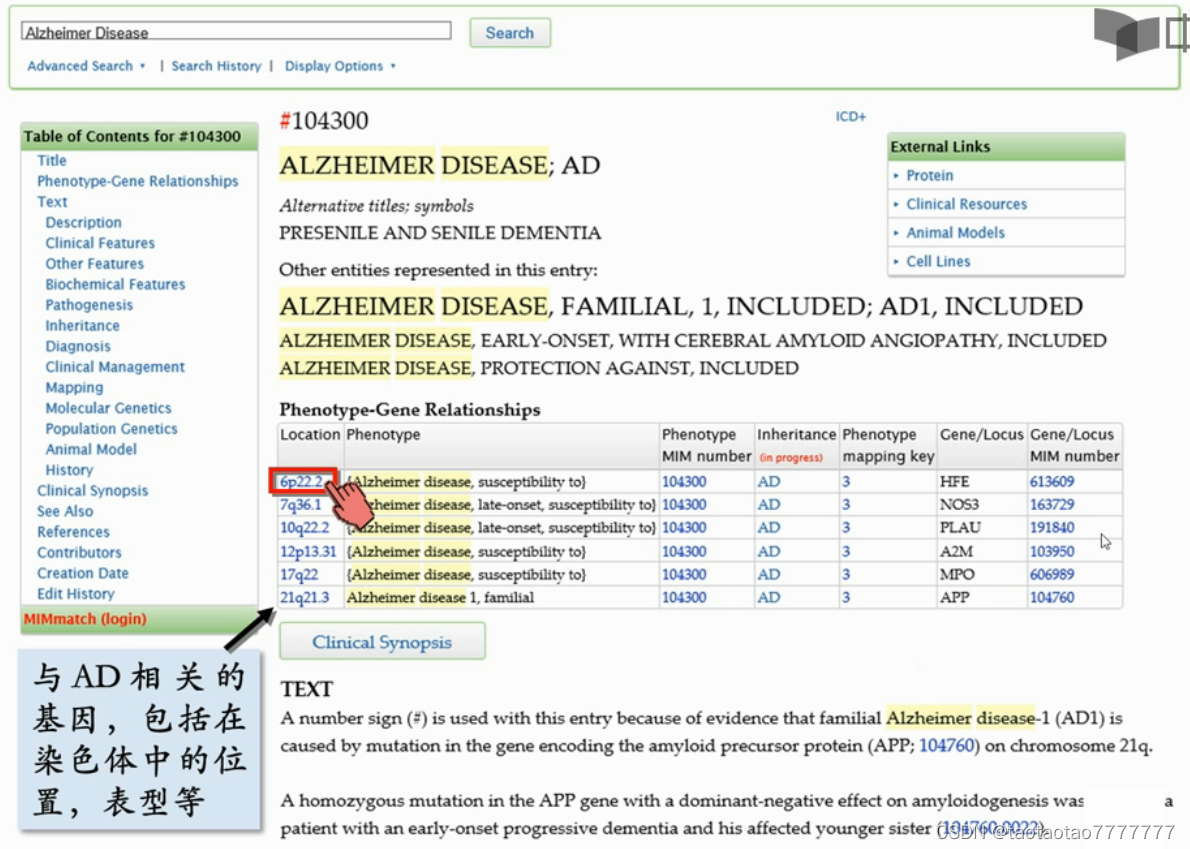Go to Mapping section
Image resolution: width=1190 pixels, height=849 pixels.
74,388
